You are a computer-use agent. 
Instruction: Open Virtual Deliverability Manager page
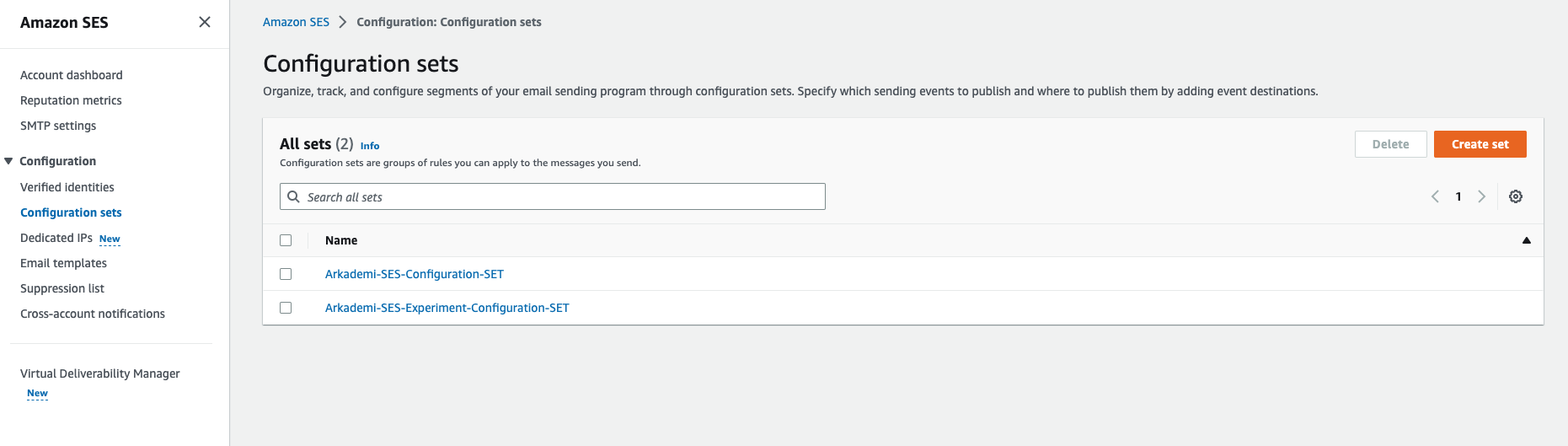point(99,373)
